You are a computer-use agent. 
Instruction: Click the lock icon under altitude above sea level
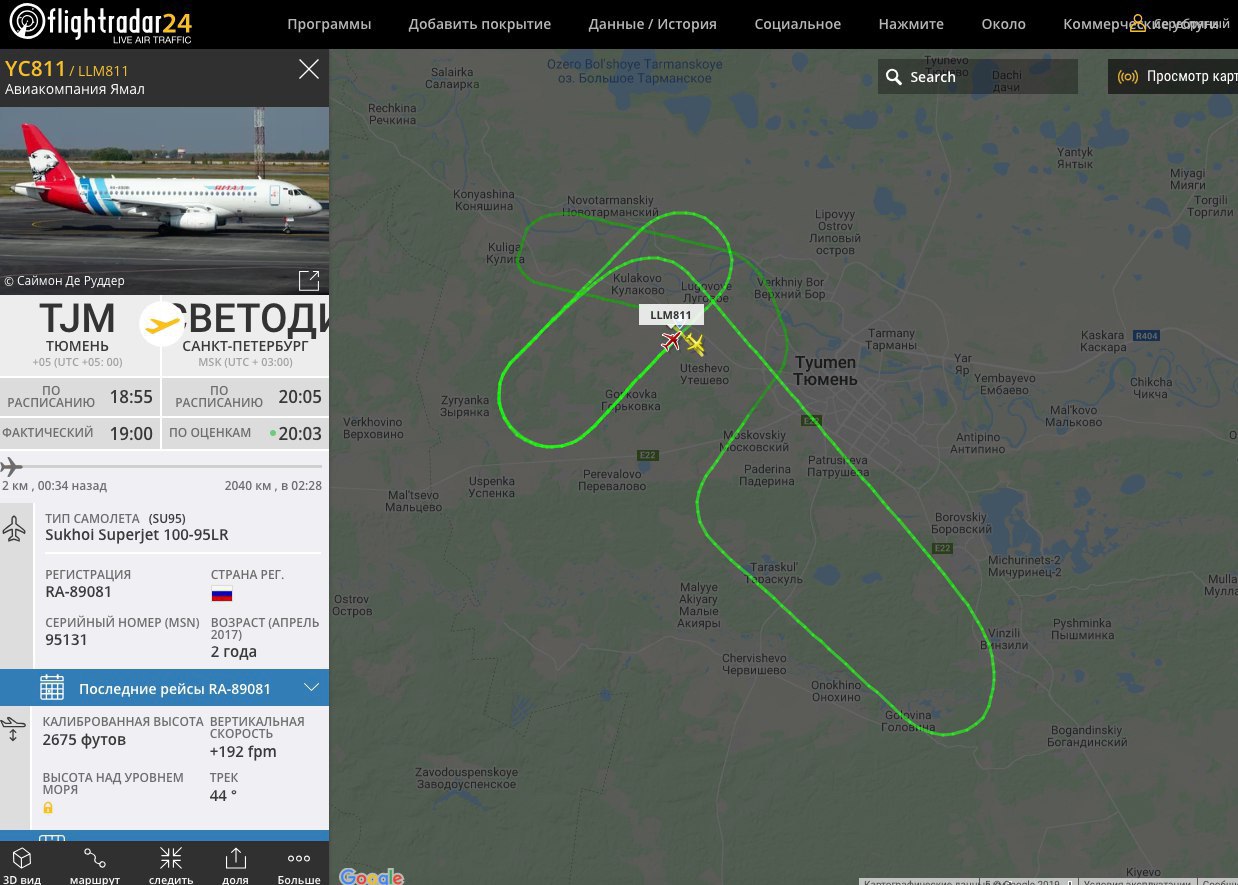(47, 807)
